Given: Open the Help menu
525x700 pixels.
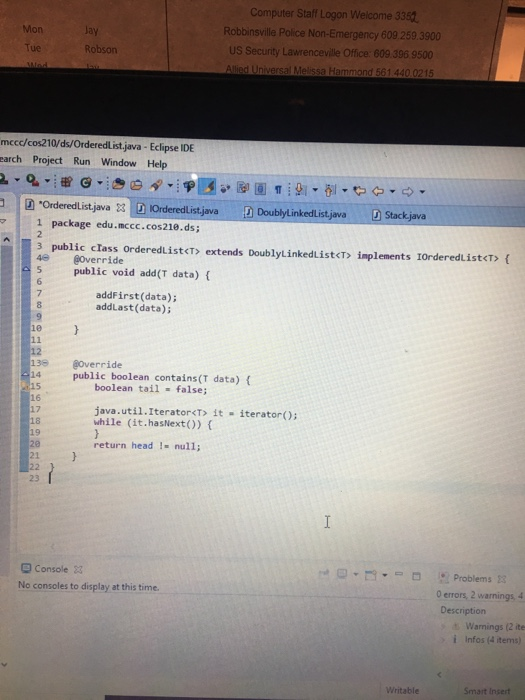Looking at the screenshot, I should pyautogui.click(x=157, y=164).
